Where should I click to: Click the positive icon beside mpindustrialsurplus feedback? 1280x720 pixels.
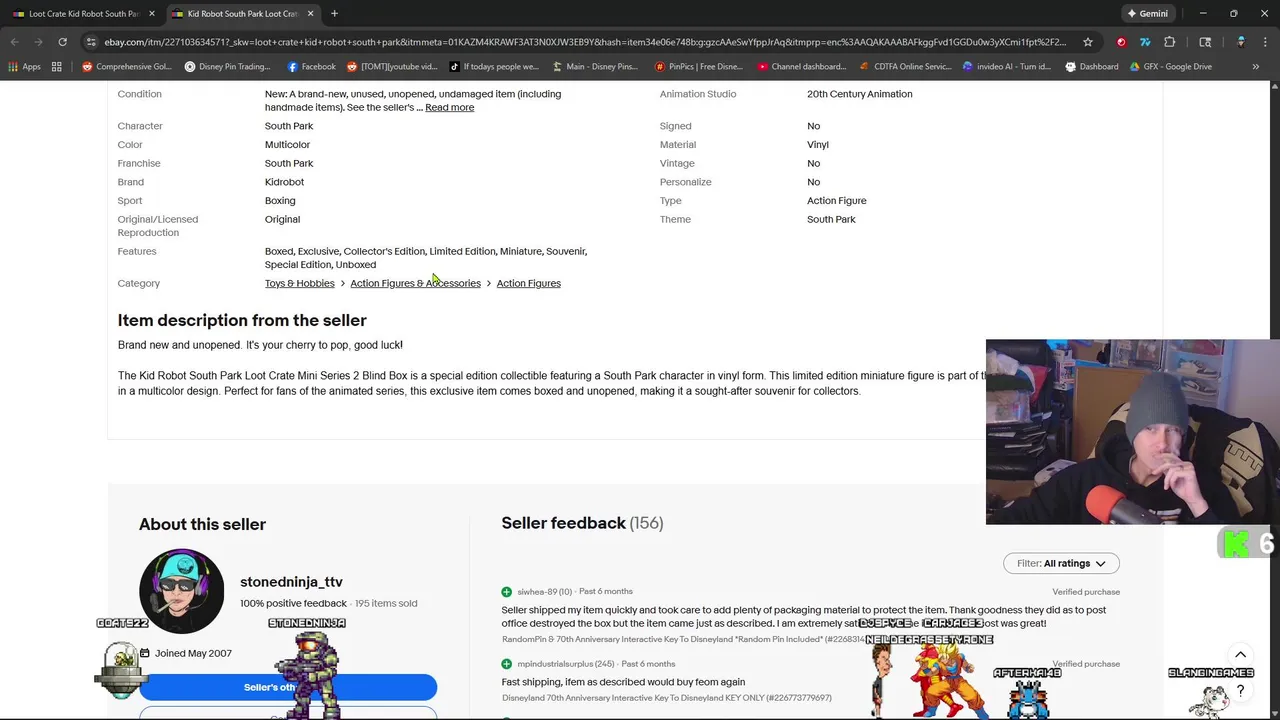(507, 664)
